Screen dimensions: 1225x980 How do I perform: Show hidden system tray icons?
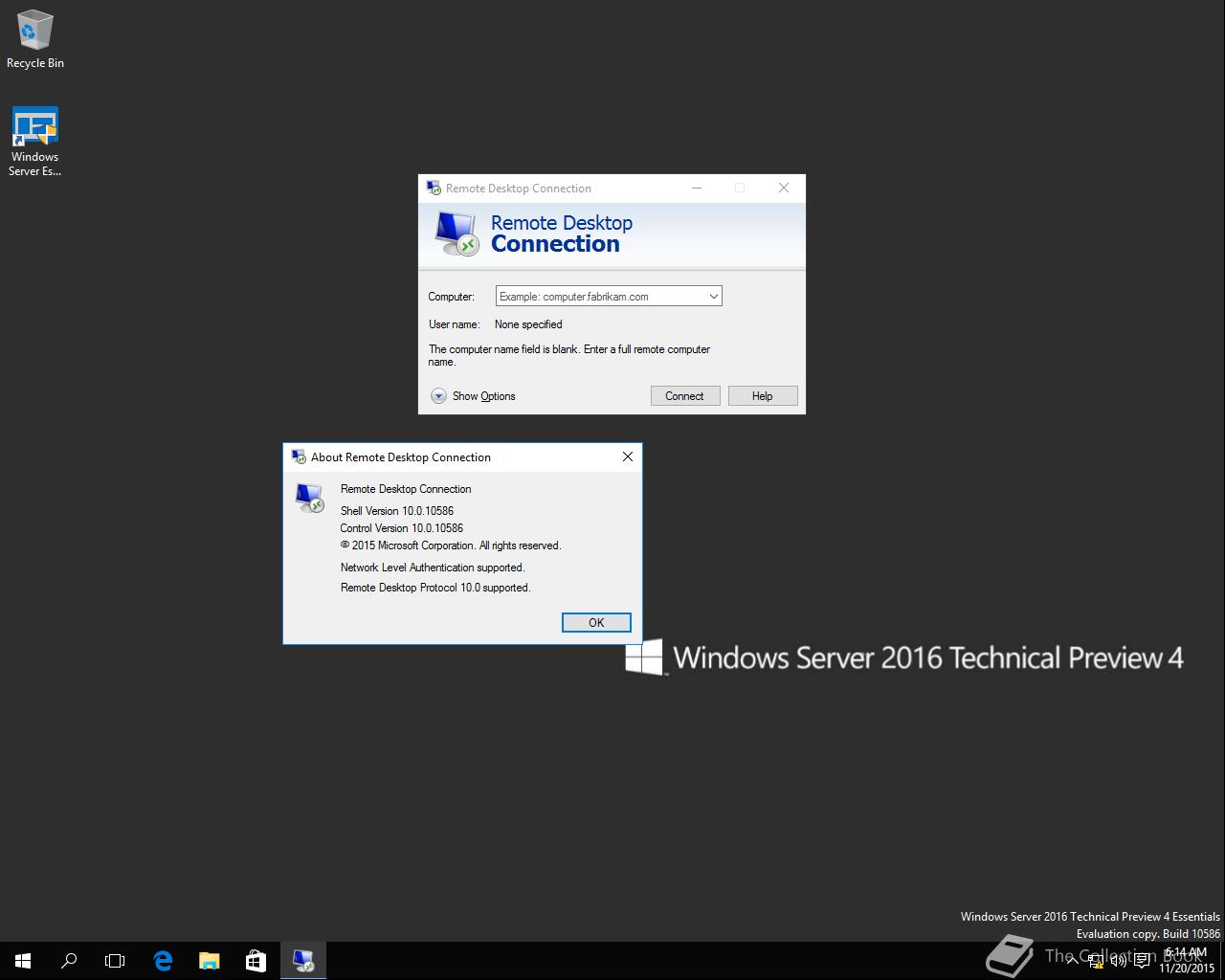pyautogui.click(x=1072, y=961)
